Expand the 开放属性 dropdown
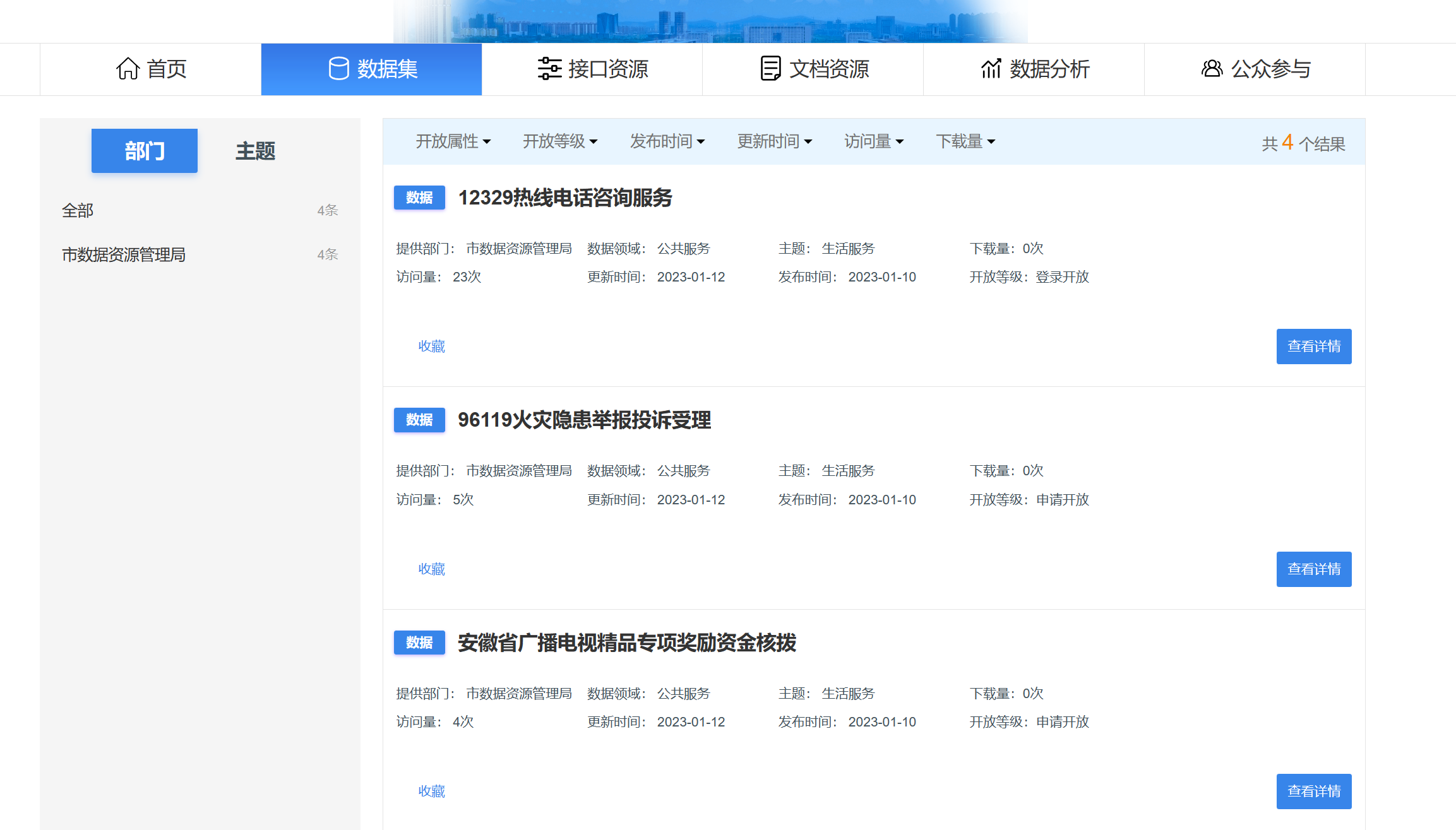The width and height of the screenshot is (1456, 830). tap(453, 141)
